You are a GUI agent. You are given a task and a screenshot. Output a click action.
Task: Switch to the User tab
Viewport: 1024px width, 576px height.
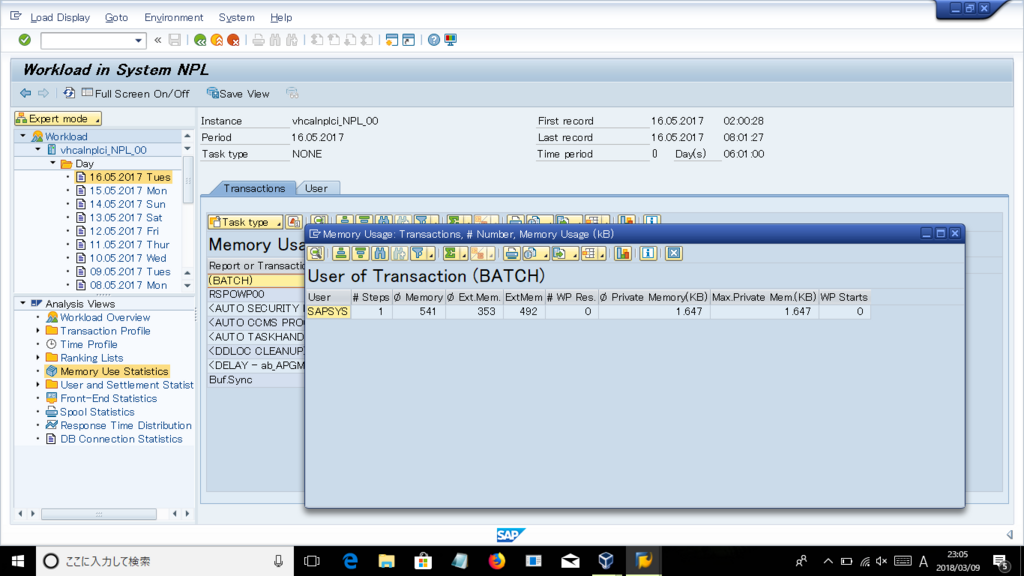point(316,188)
